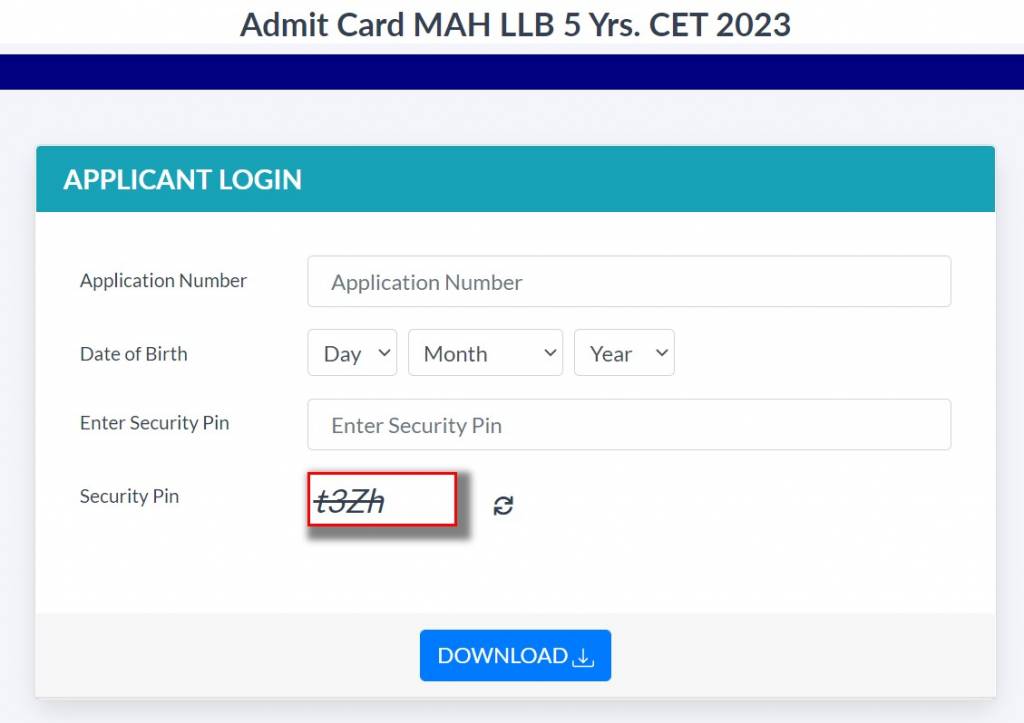Click the Year dropdown chevron arrow
This screenshot has width=1024, height=723.
click(x=660, y=353)
